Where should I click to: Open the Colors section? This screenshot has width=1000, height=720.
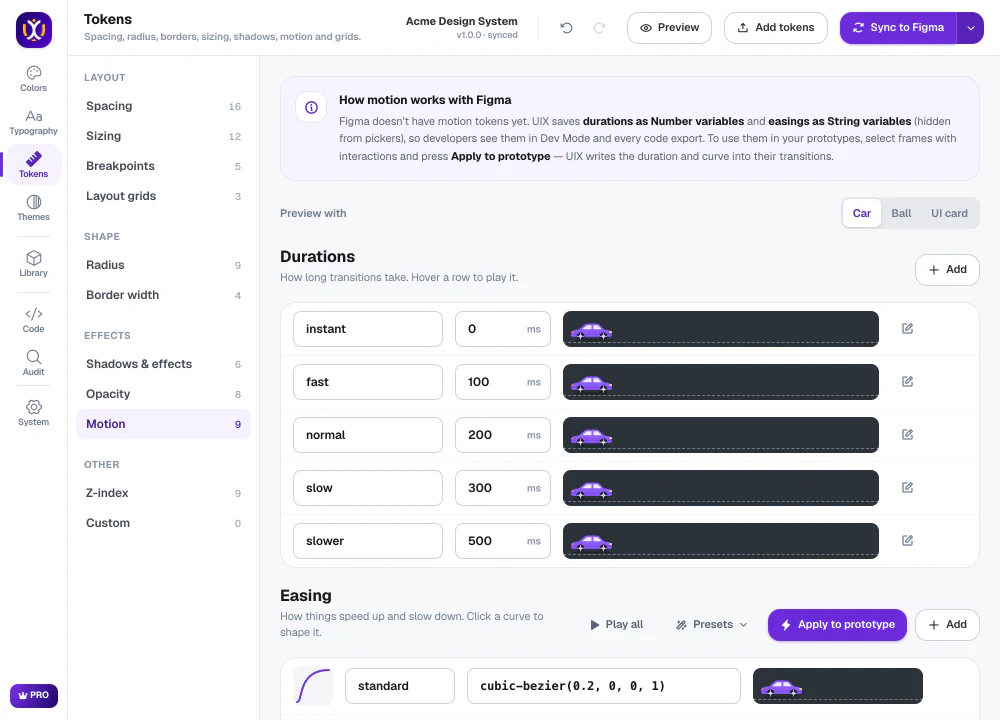point(33,79)
